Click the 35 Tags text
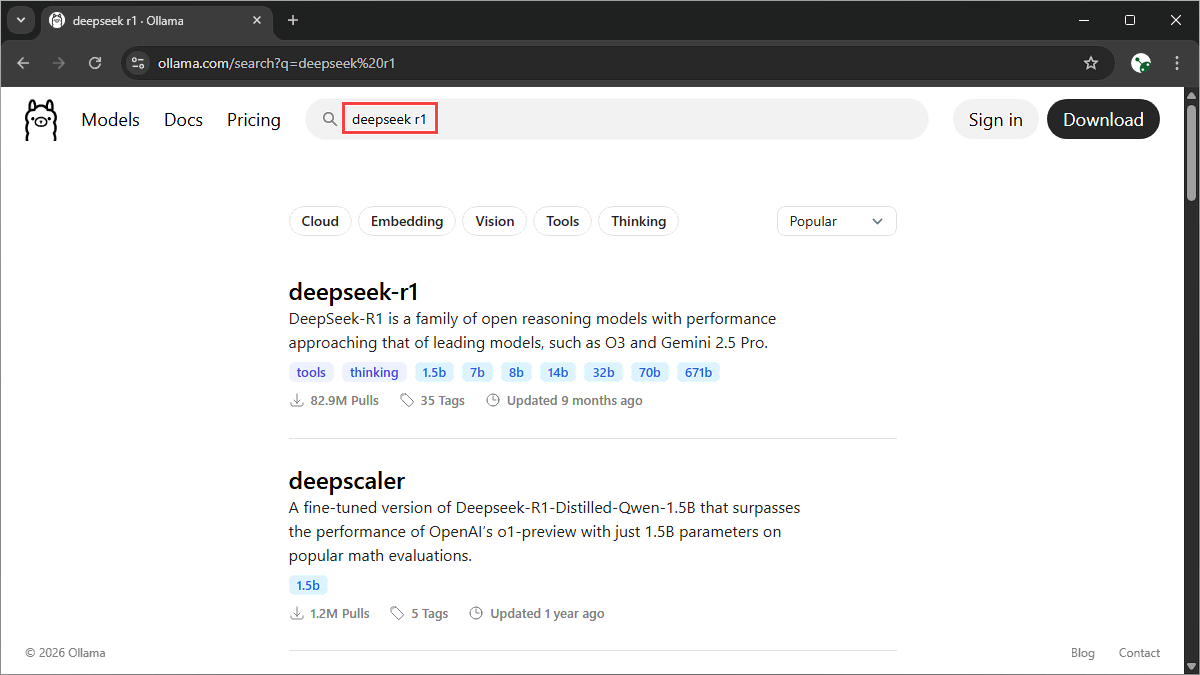 click(442, 400)
